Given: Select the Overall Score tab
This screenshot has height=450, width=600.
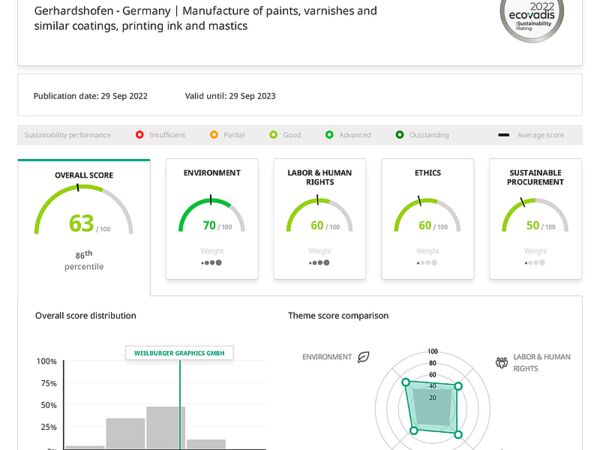Looking at the screenshot, I should coord(84,227).
